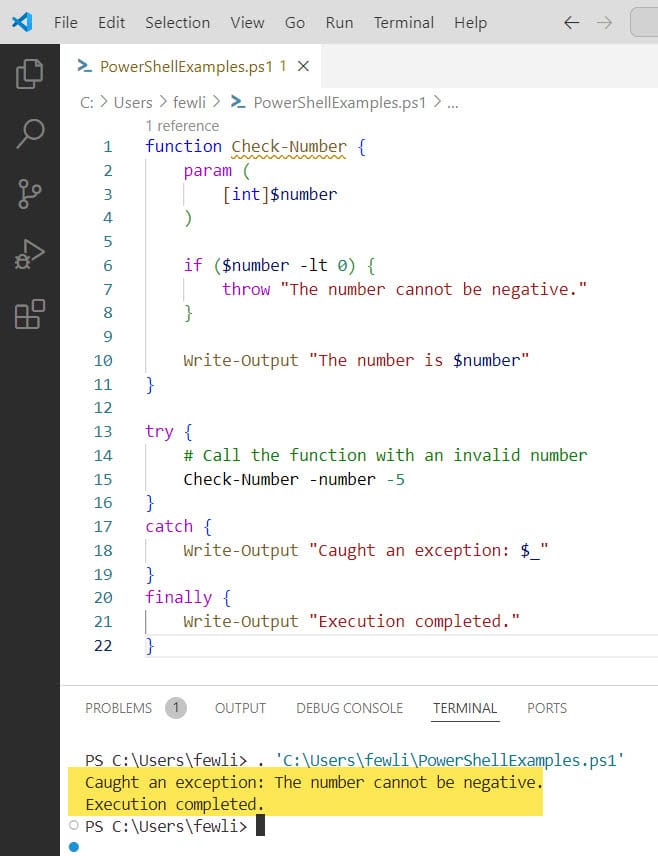Open the Help menu
Screen dimensions: 658x856
[x=470, y=22]
